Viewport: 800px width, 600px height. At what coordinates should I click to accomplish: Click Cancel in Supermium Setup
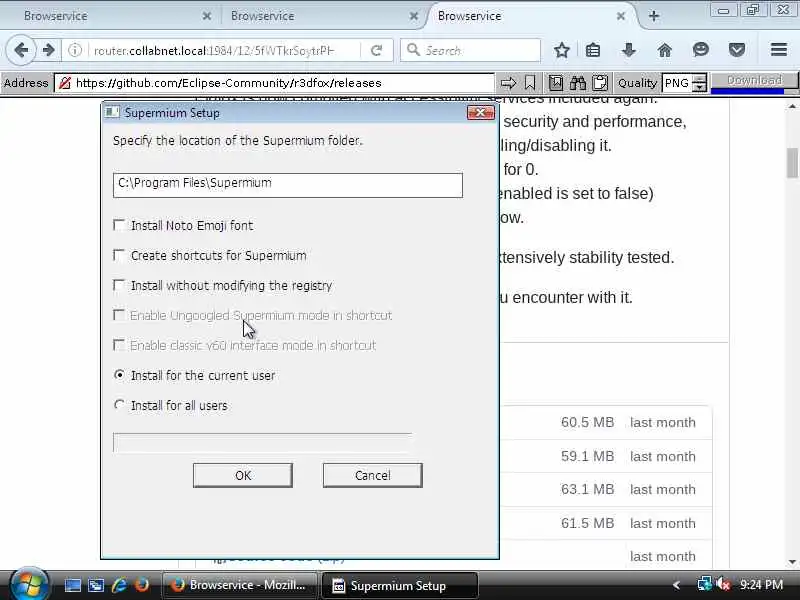point(372,475)
